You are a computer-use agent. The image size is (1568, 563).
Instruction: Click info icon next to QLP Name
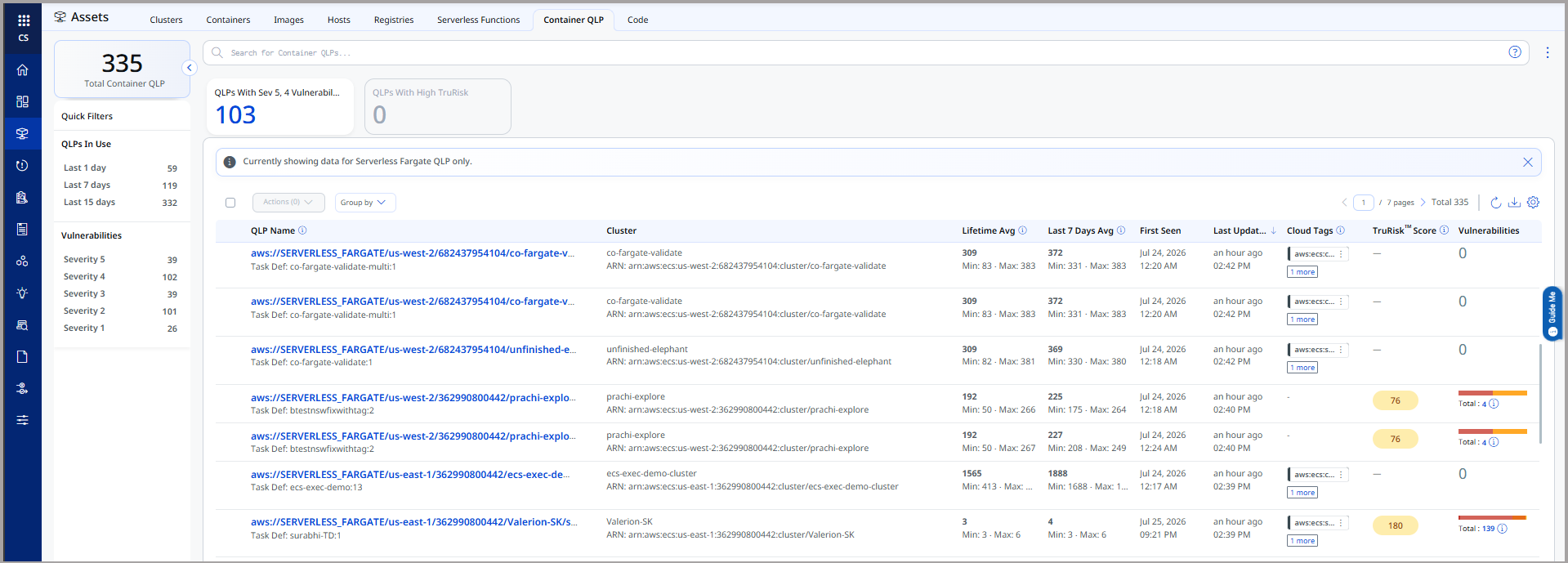click(302, 230)
